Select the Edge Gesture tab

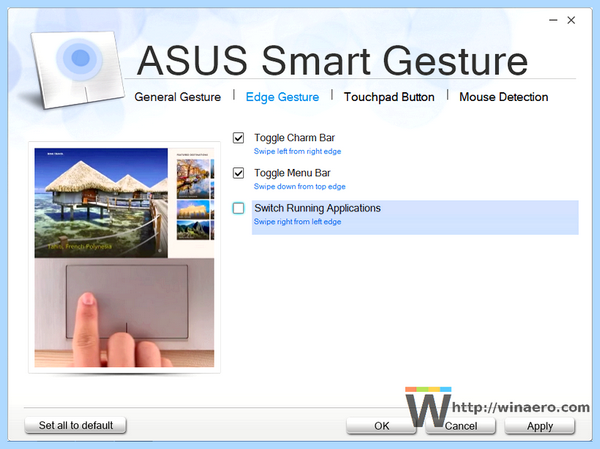pyautogui.click(x=282, y=97)
